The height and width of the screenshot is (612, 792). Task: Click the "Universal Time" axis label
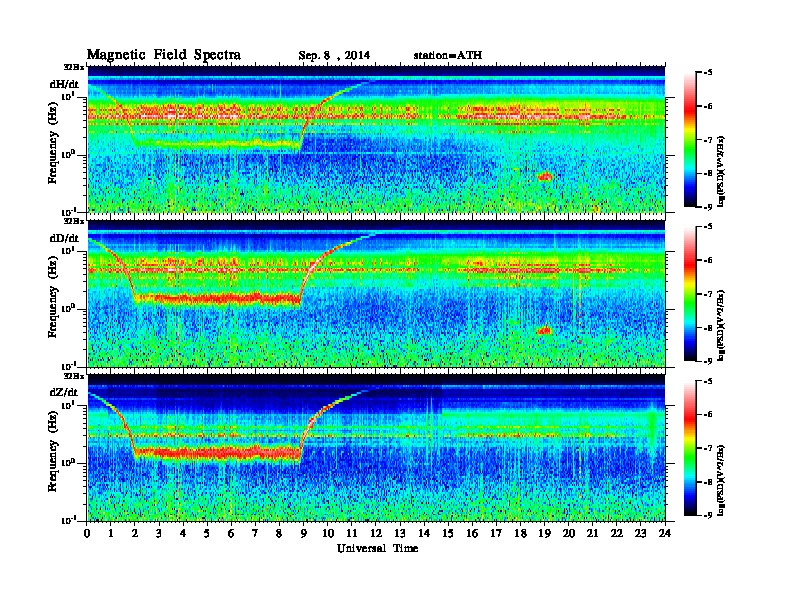pyautogui.click(x=377, y=548)
